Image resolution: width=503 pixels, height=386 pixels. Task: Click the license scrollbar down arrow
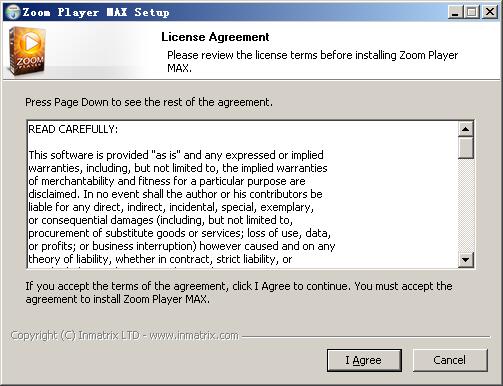(x=466, y=259)
